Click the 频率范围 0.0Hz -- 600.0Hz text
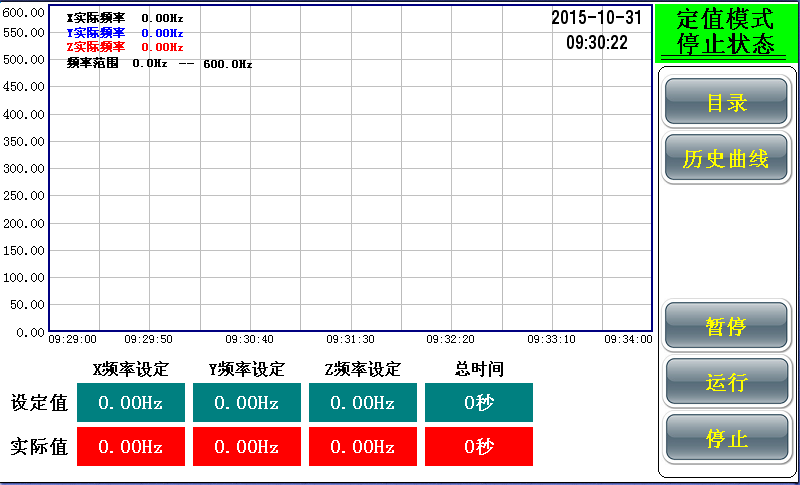Viewport: 800px width, 485px height. click(x=158, y=63)
